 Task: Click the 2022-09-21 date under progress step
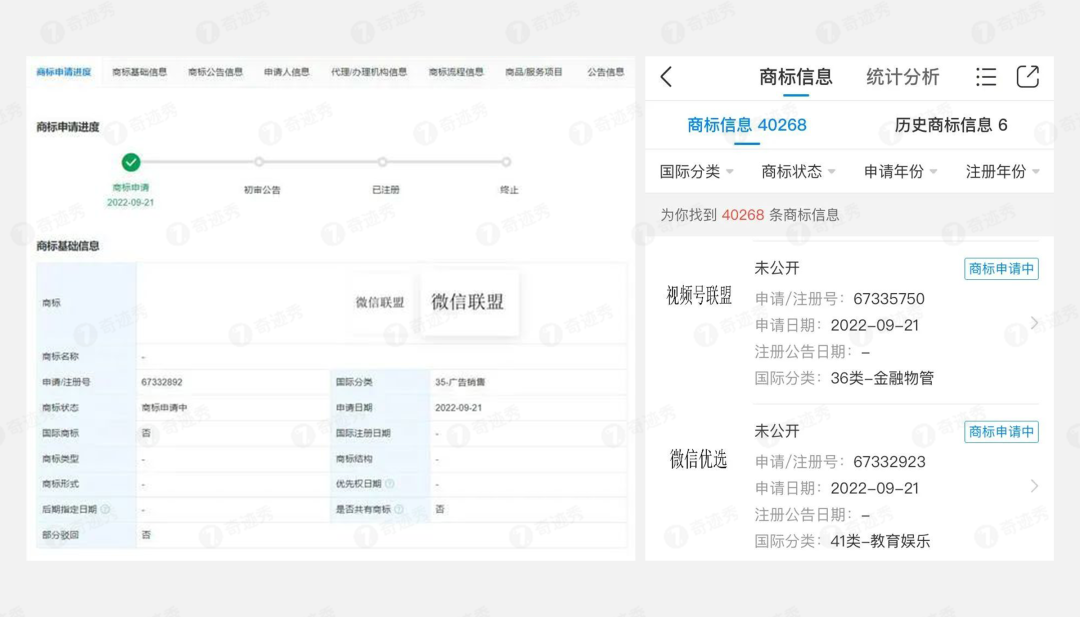(130, 202)
